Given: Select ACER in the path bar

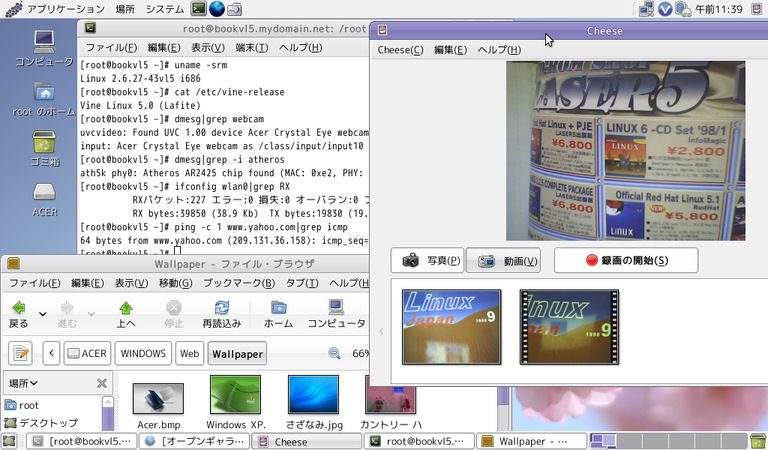Looking at the screenshot, I should tap(87, 353).
